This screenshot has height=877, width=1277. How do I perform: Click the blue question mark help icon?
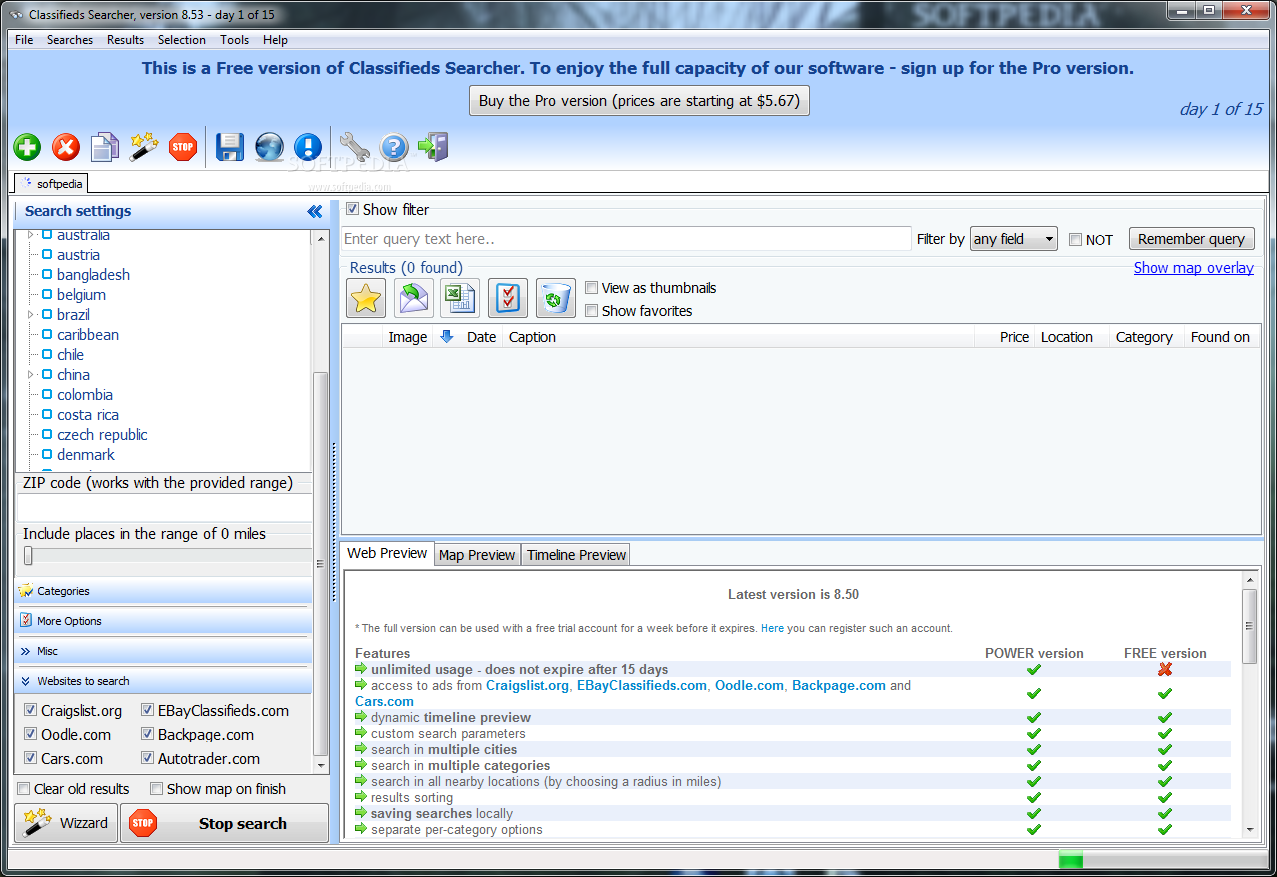(394, 148)
